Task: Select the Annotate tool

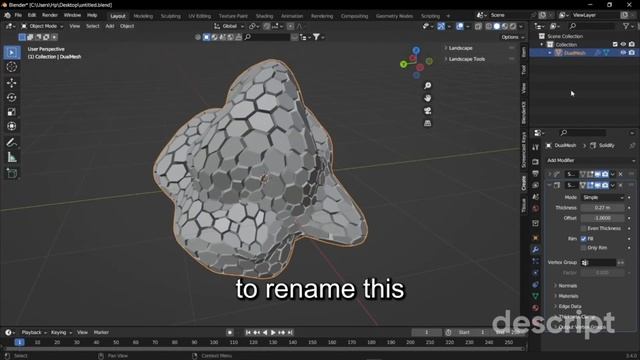Action: (11, 142)
